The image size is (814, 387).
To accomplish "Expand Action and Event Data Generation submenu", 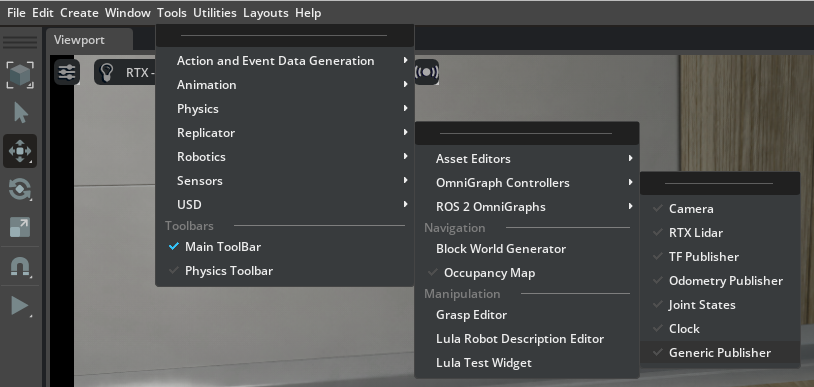I will (x=284, y=61).
